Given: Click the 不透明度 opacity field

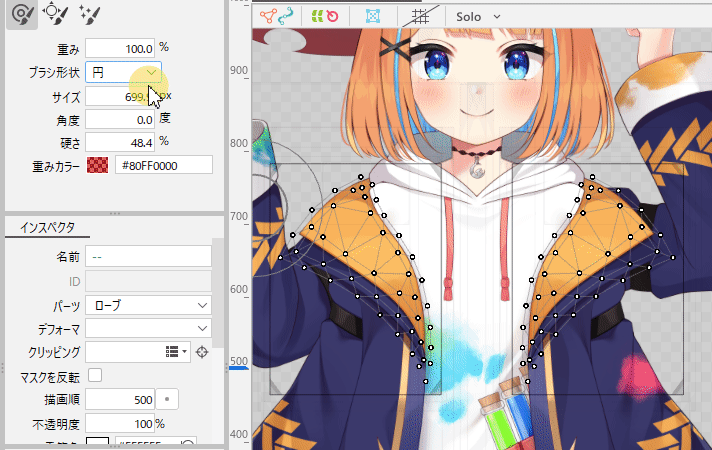Looking at the screenshot, I should (x=120, y=424).
